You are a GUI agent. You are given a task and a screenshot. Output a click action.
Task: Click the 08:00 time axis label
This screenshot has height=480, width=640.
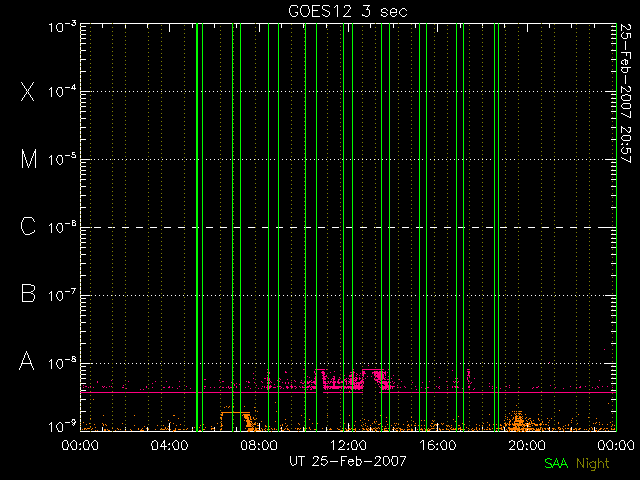(259, 445)
